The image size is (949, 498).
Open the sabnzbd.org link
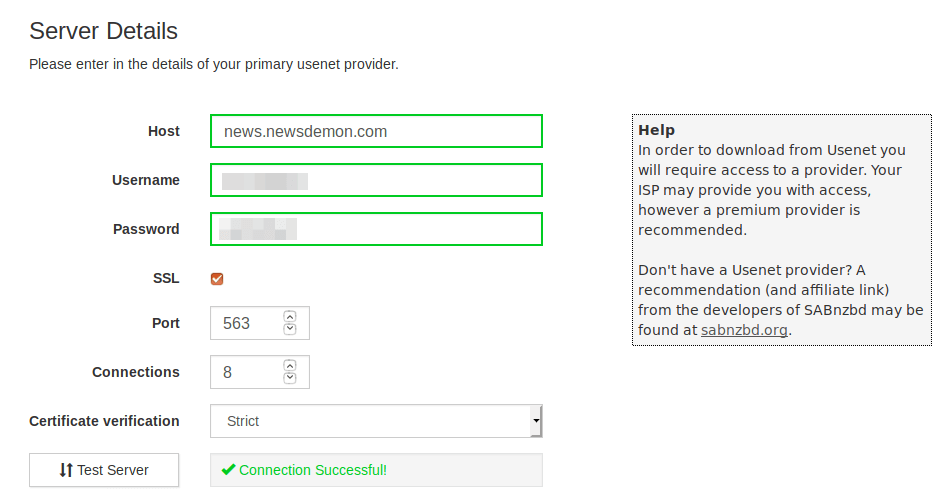click(x=744, y=330)
